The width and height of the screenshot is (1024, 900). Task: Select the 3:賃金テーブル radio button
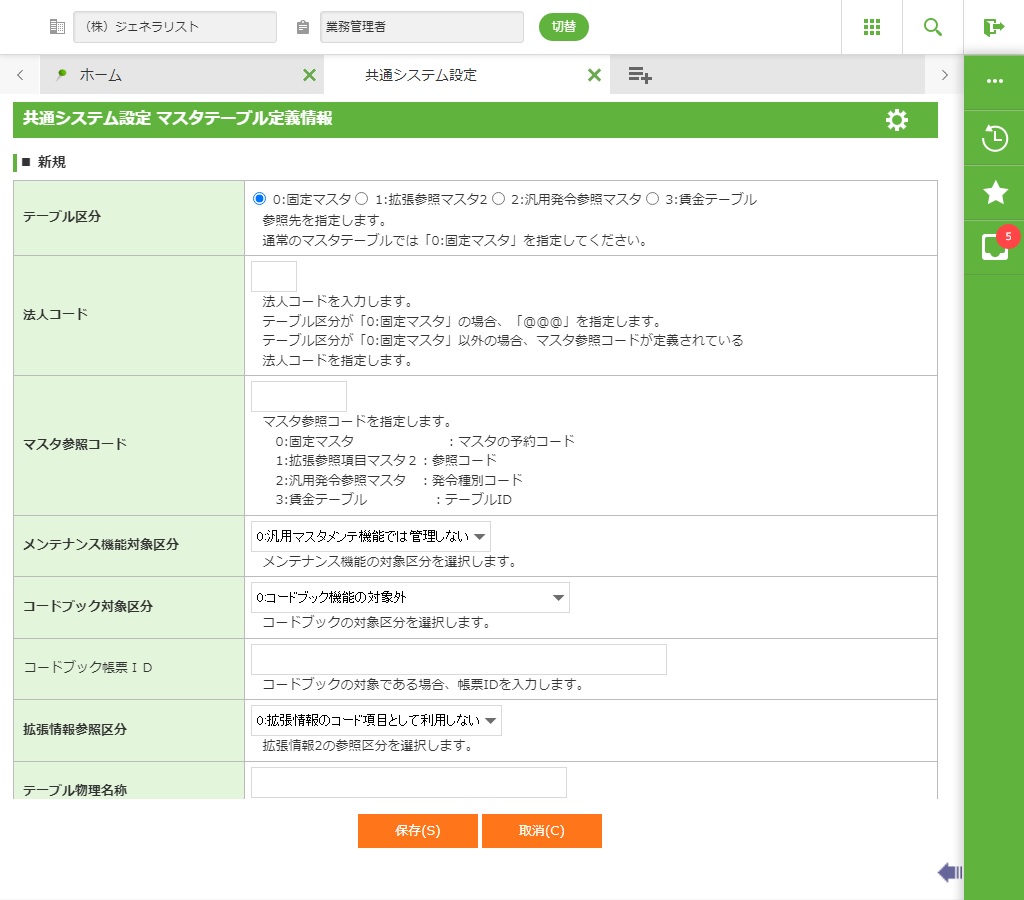click(x=653, y=199)
